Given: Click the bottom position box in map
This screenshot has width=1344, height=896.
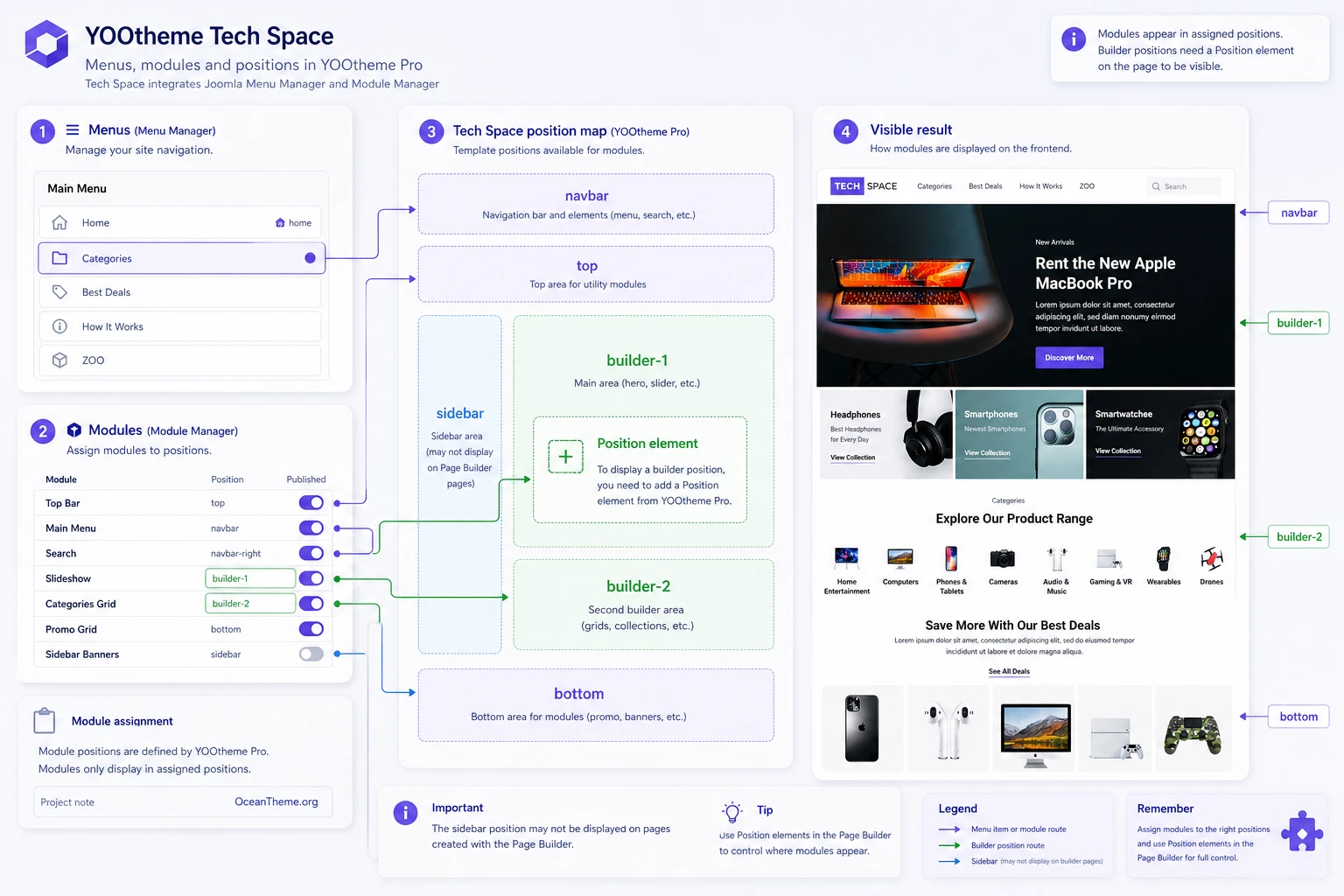Looking at the screenshot, I should click(x=596, y=704).
